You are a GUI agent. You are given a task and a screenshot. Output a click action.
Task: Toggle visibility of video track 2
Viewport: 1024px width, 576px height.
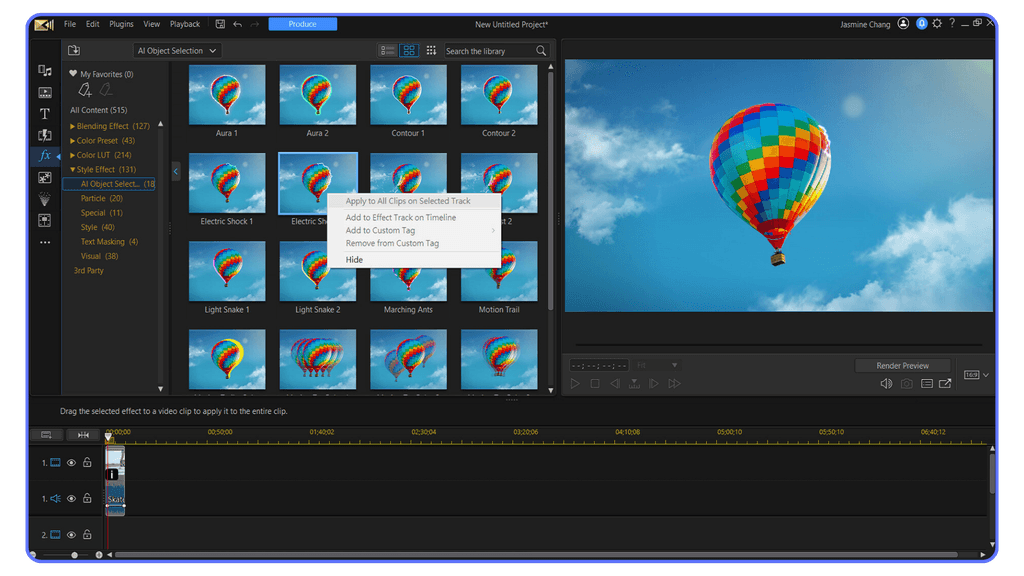click(69, 534)
